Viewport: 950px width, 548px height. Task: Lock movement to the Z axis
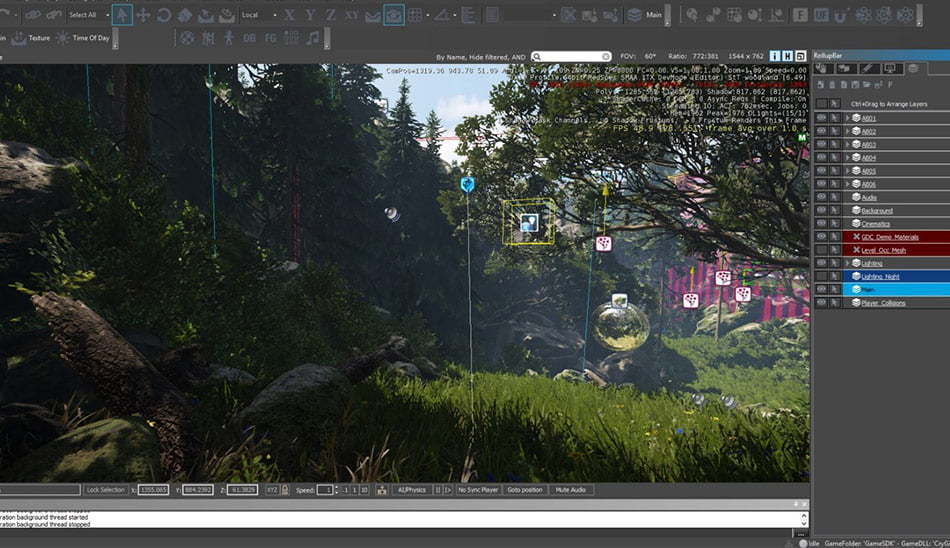[331, 15]
